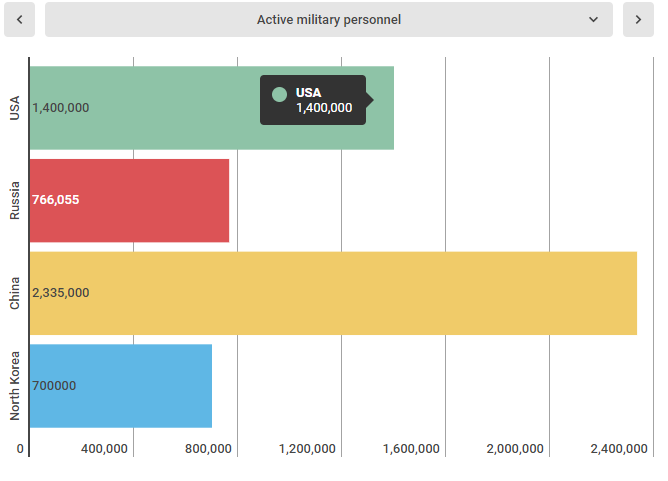Click the next chart arrow button

point(638,20)
